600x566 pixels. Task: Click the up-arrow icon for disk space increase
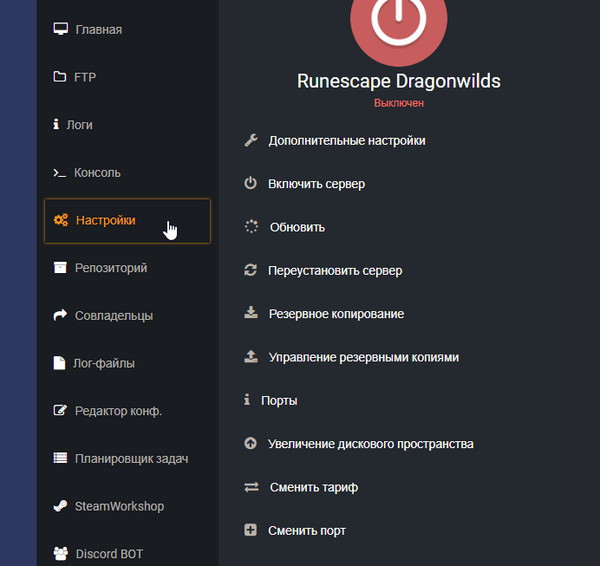coord(251,443)
